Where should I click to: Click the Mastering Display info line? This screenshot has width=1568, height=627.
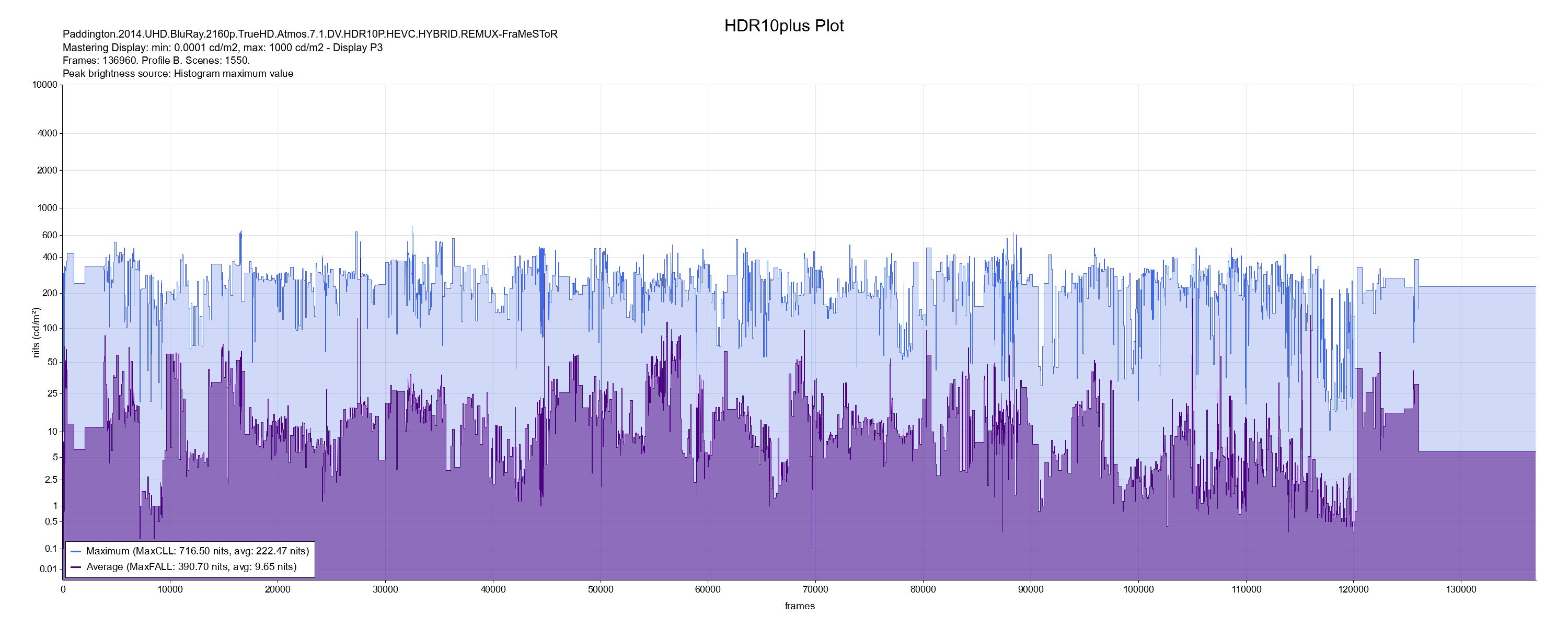(222, 48)
